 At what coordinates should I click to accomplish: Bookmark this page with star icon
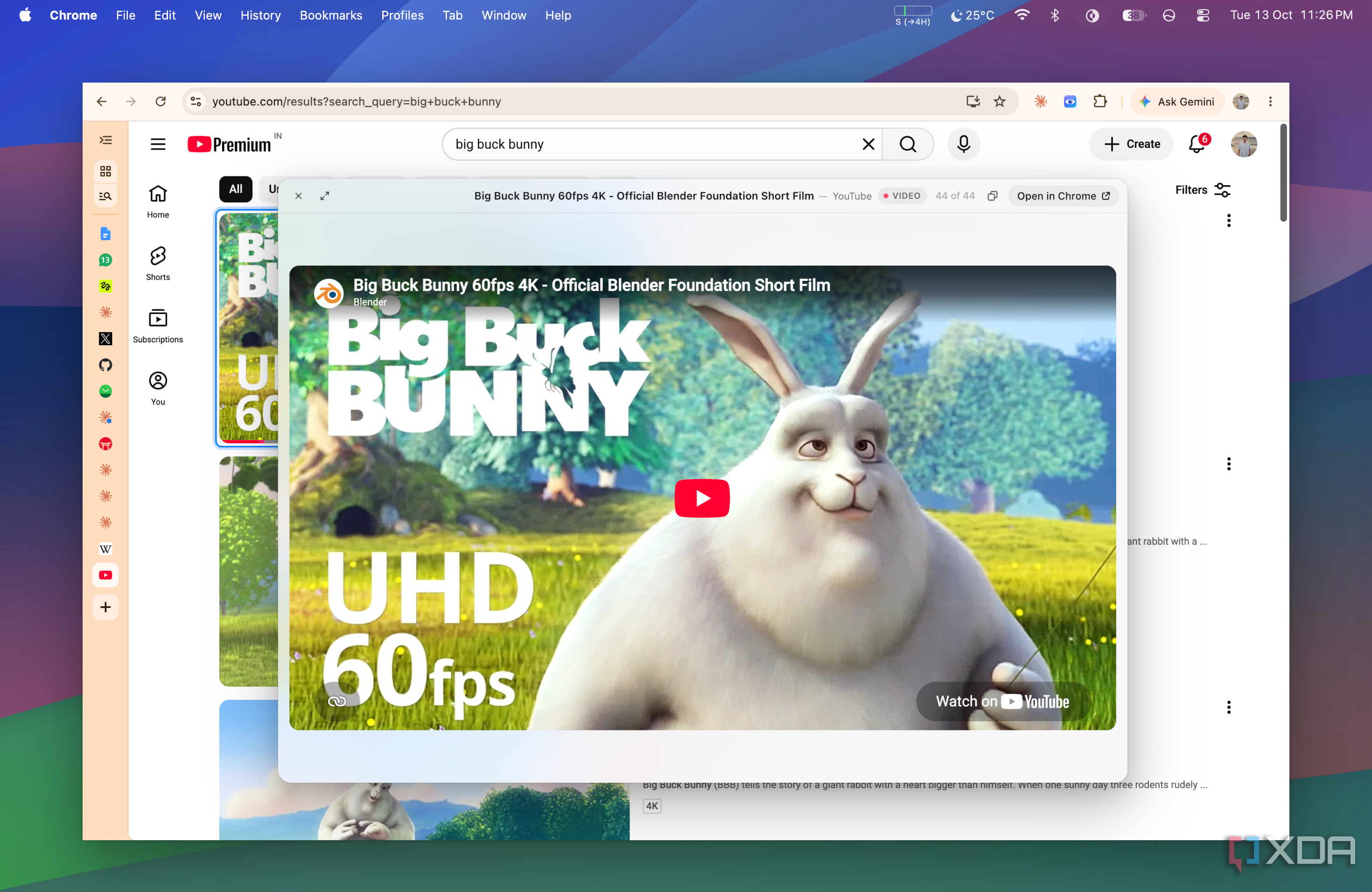[x=1000, y=101]
